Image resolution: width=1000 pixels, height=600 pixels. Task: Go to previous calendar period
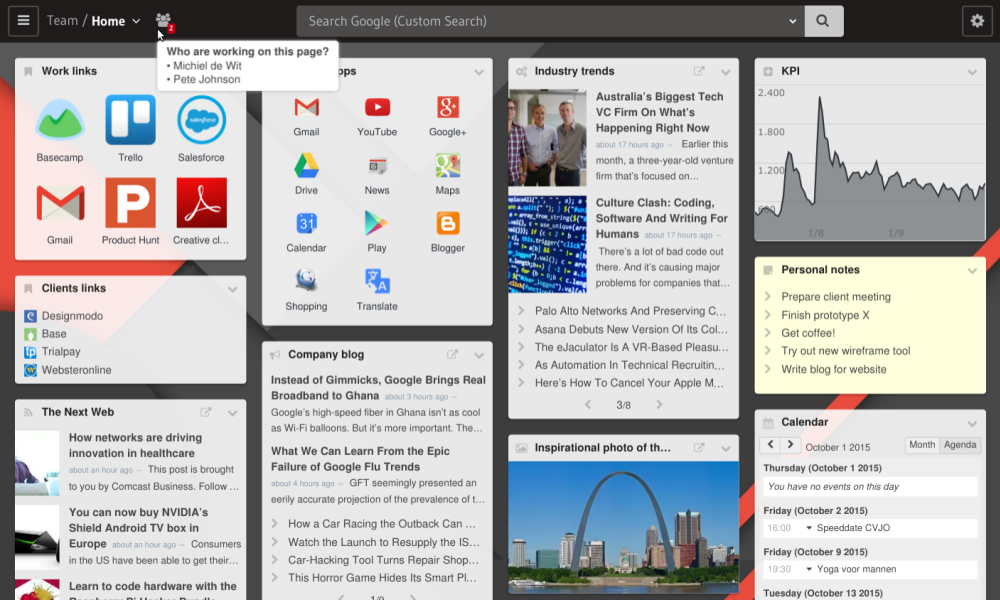coord(770,445)
